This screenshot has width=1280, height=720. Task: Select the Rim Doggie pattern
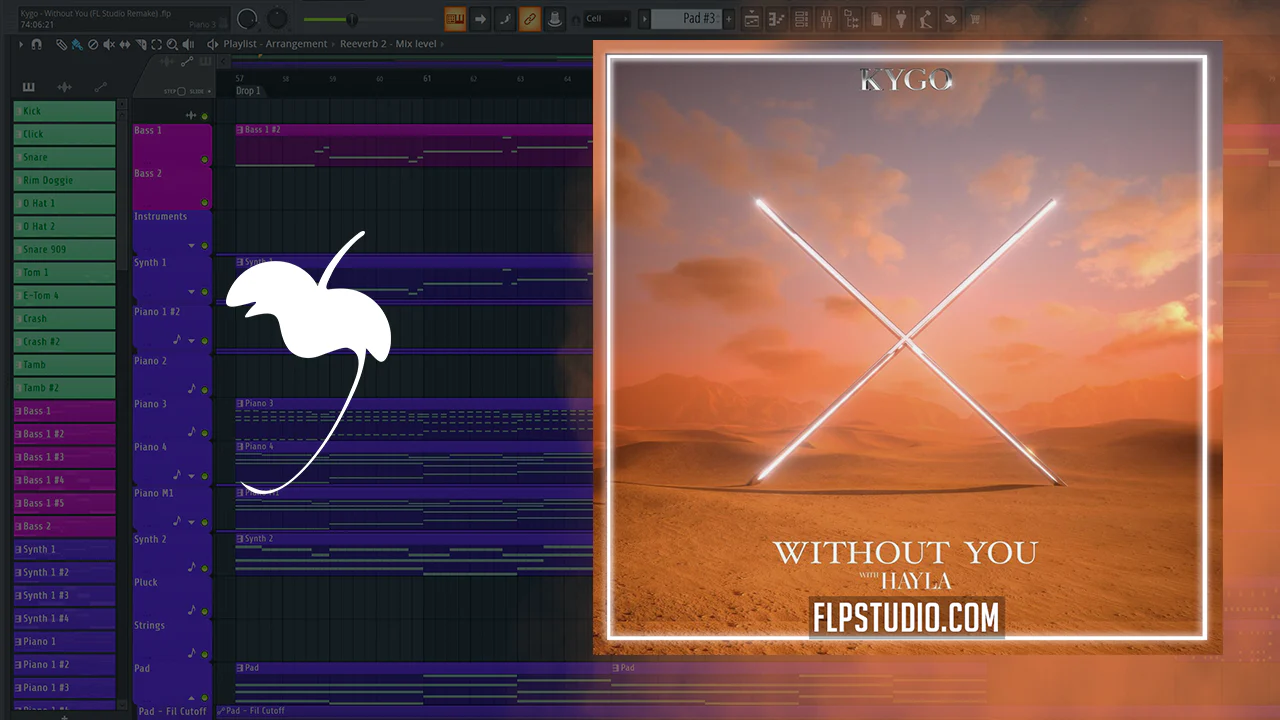tap(65, 180)
